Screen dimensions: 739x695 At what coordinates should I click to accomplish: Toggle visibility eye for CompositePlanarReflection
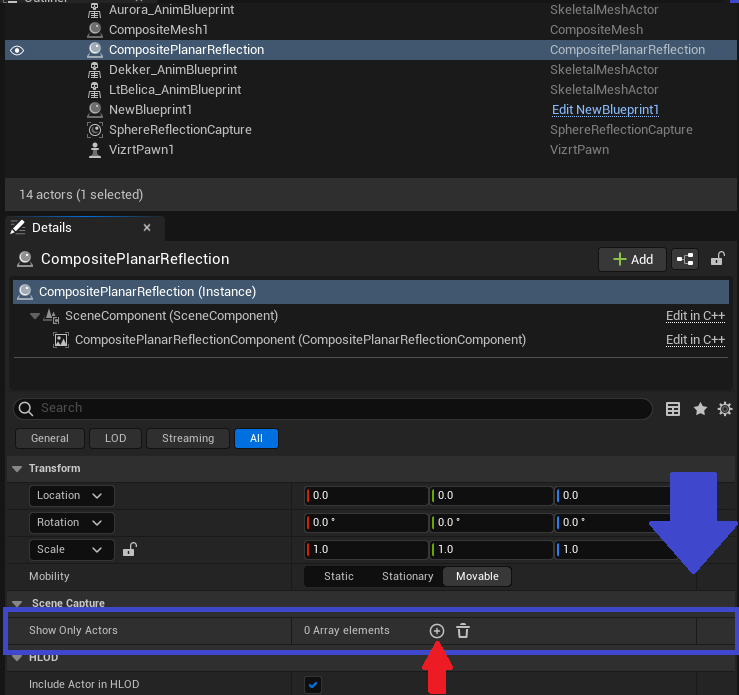(x=17, y=50)
